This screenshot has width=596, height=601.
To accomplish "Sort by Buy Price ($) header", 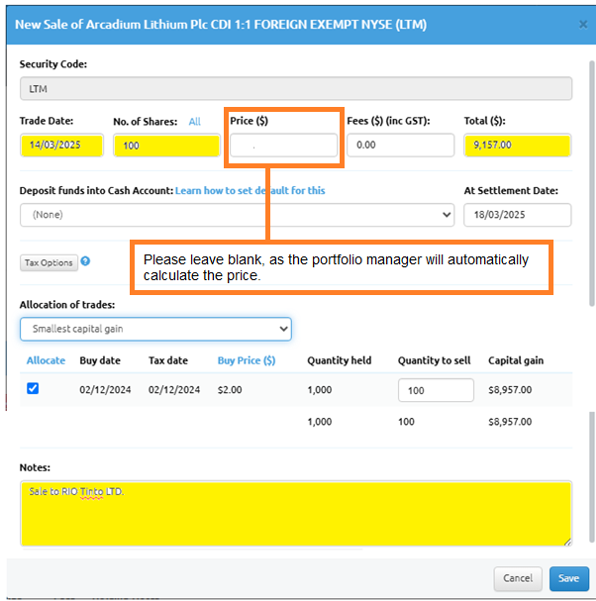I will coord(246,361).
